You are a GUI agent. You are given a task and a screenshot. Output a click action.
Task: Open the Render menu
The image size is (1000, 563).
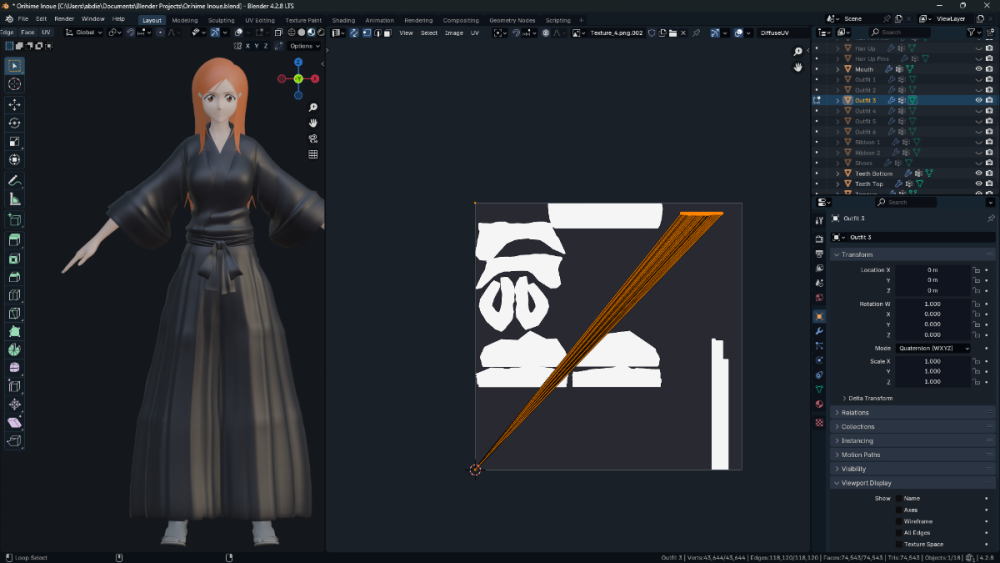64,19
